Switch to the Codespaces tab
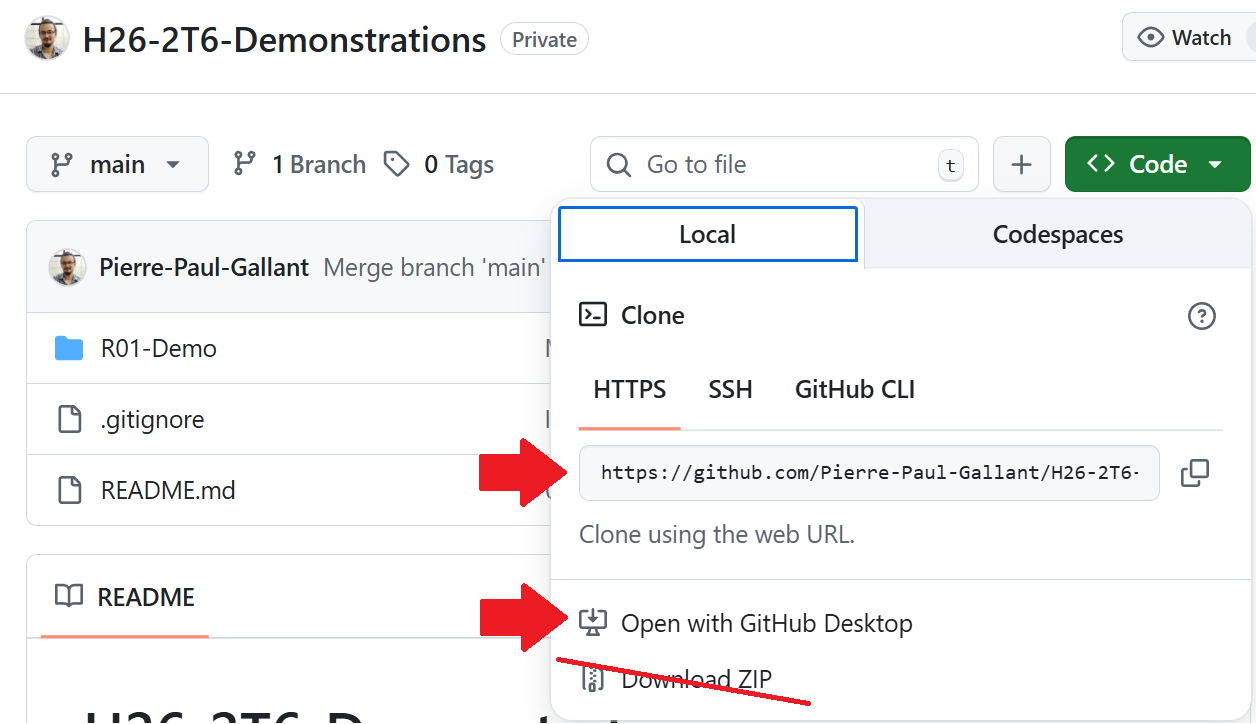 [x=1057, y=234]
